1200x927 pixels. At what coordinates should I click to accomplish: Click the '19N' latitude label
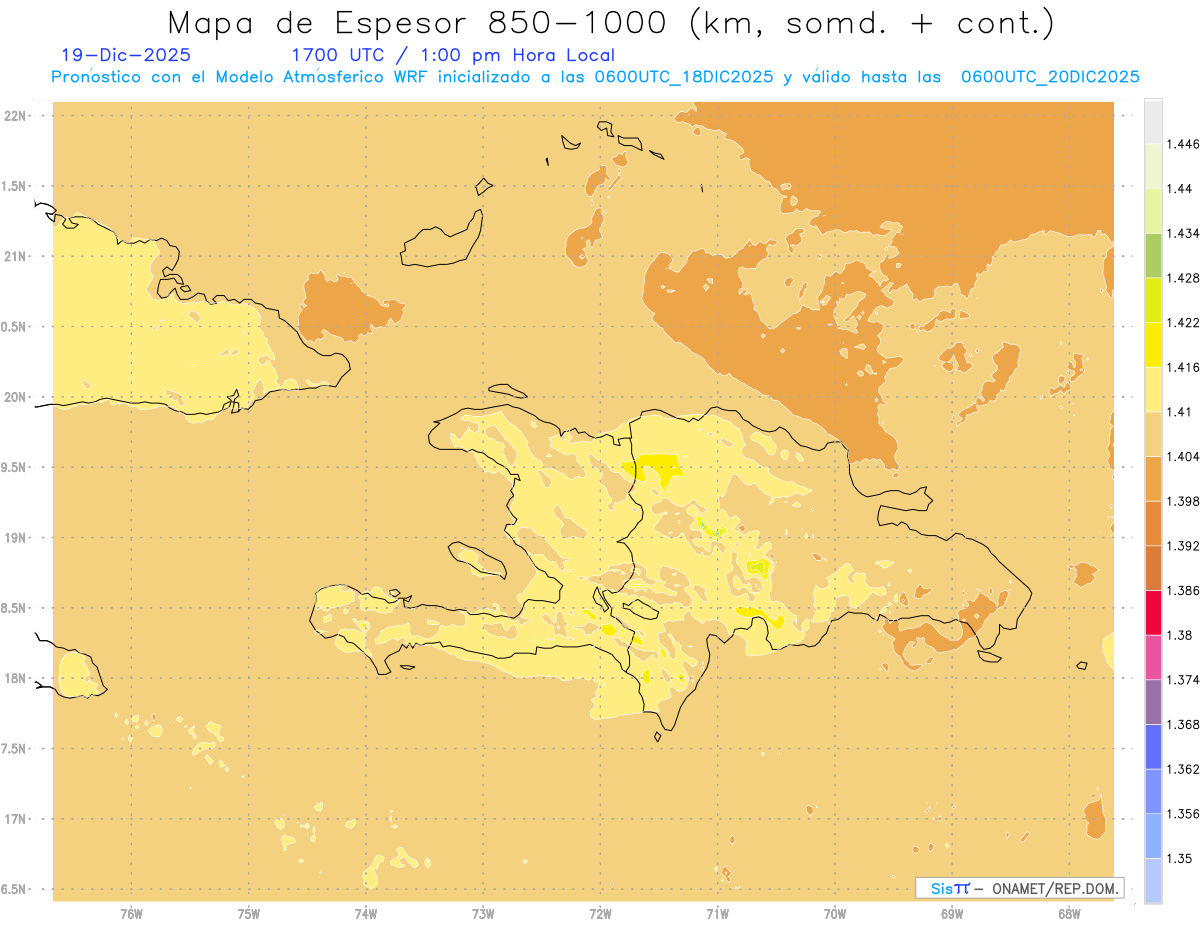[15, 537]
